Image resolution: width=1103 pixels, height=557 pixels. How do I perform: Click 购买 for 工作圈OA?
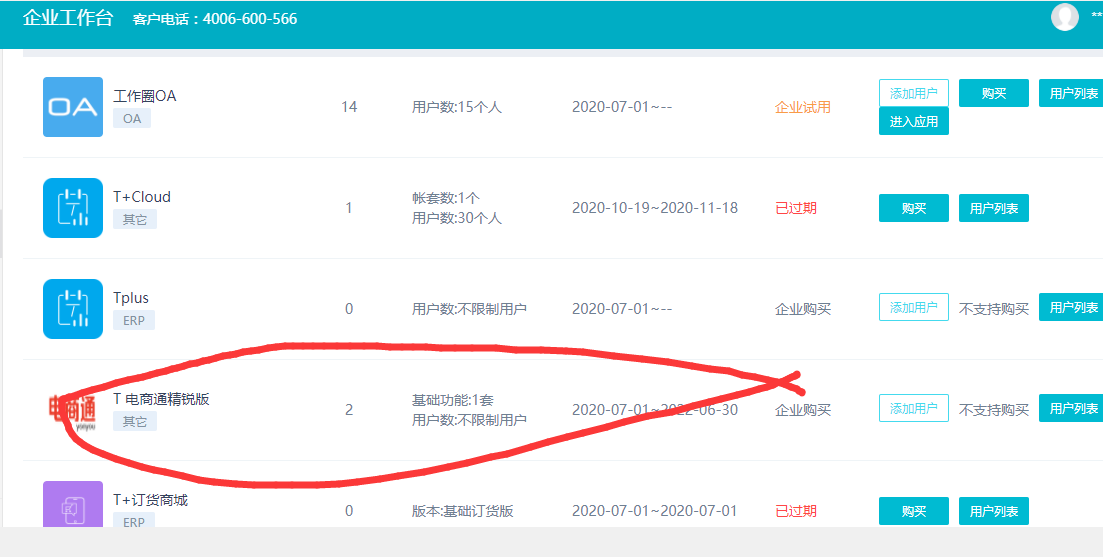(x=994, y=94)
